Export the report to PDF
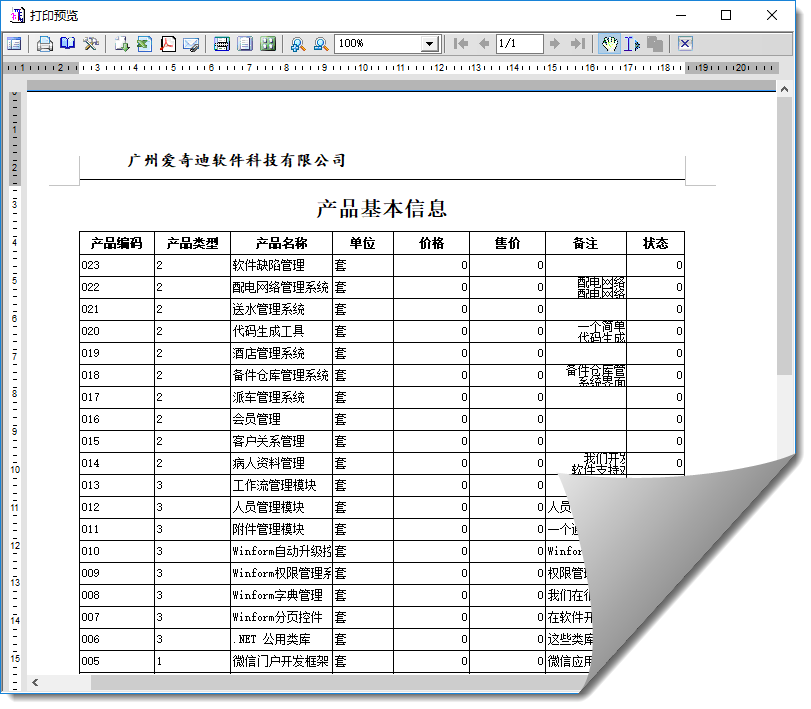 (168, 44)
